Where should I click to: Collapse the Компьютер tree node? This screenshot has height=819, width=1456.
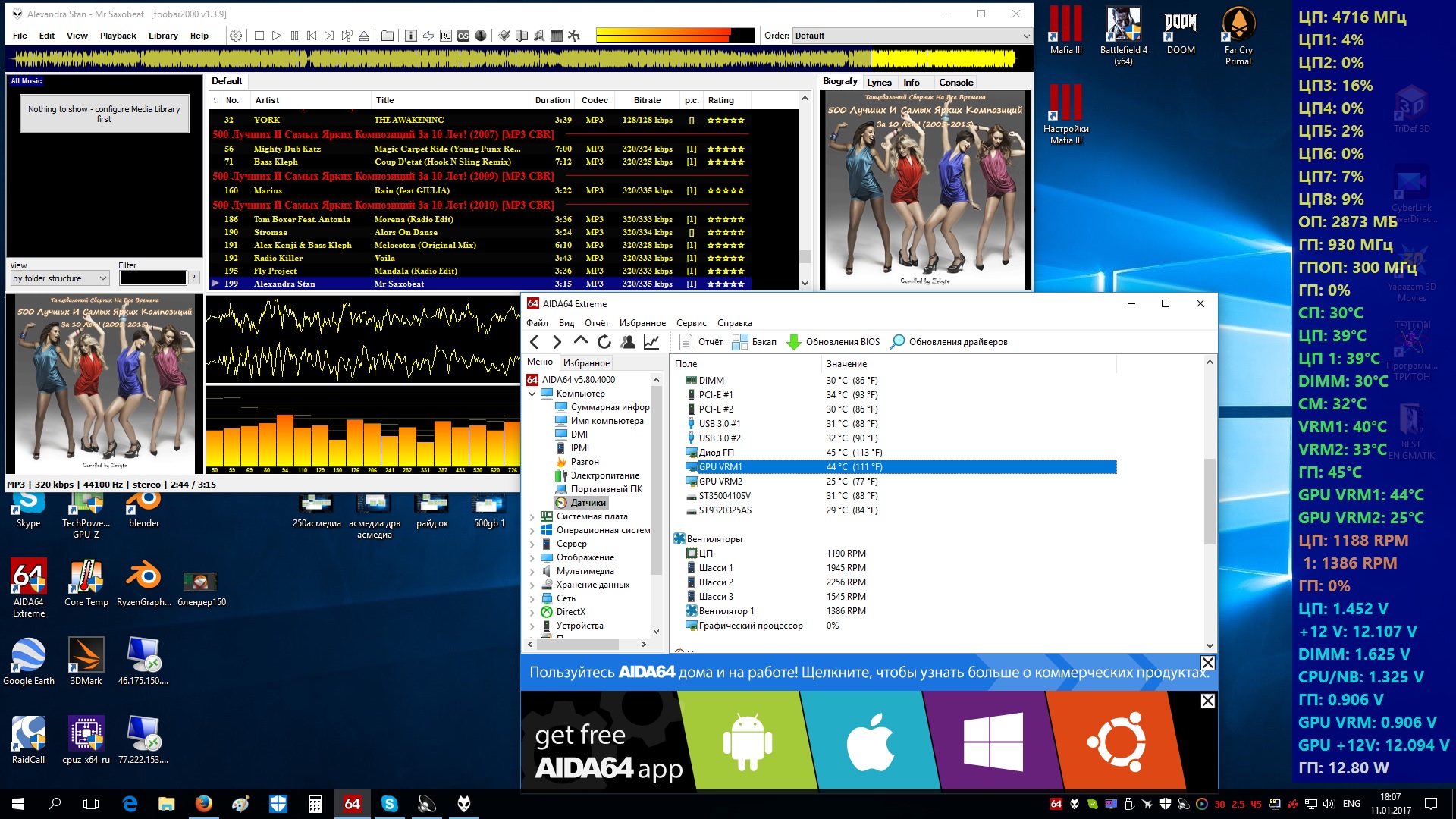(x=532, y=394)
